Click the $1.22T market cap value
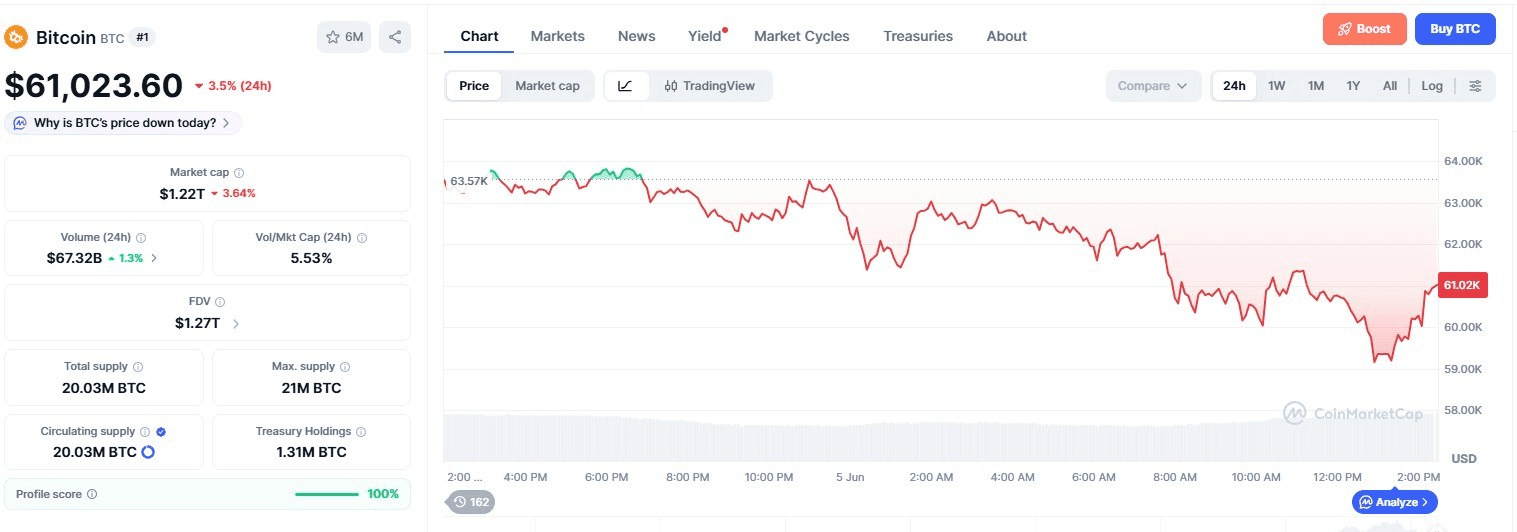 [x=181, y=193]
